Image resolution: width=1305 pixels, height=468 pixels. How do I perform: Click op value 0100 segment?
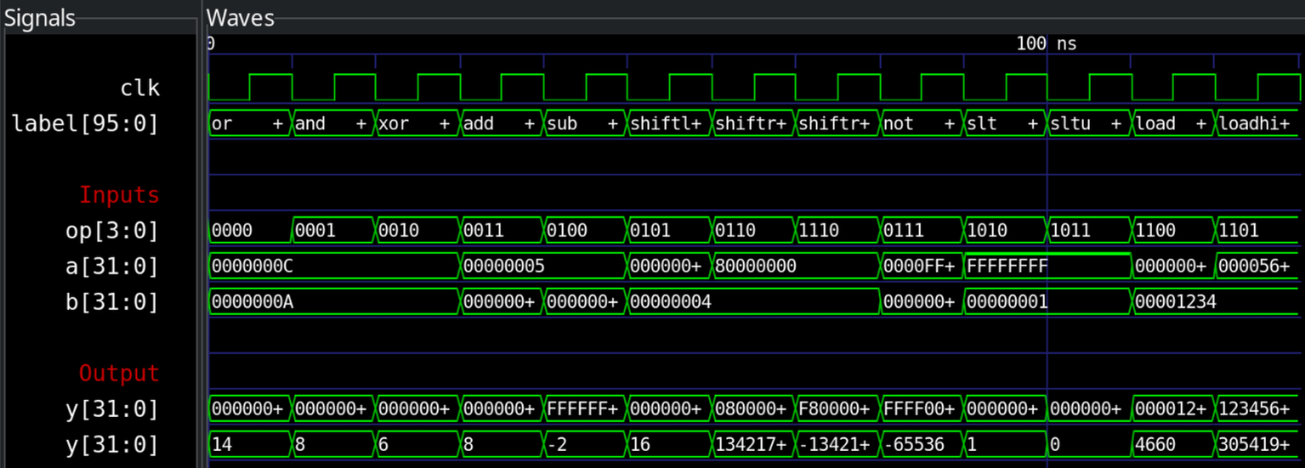pyautogui.click(x=585, y=231)
